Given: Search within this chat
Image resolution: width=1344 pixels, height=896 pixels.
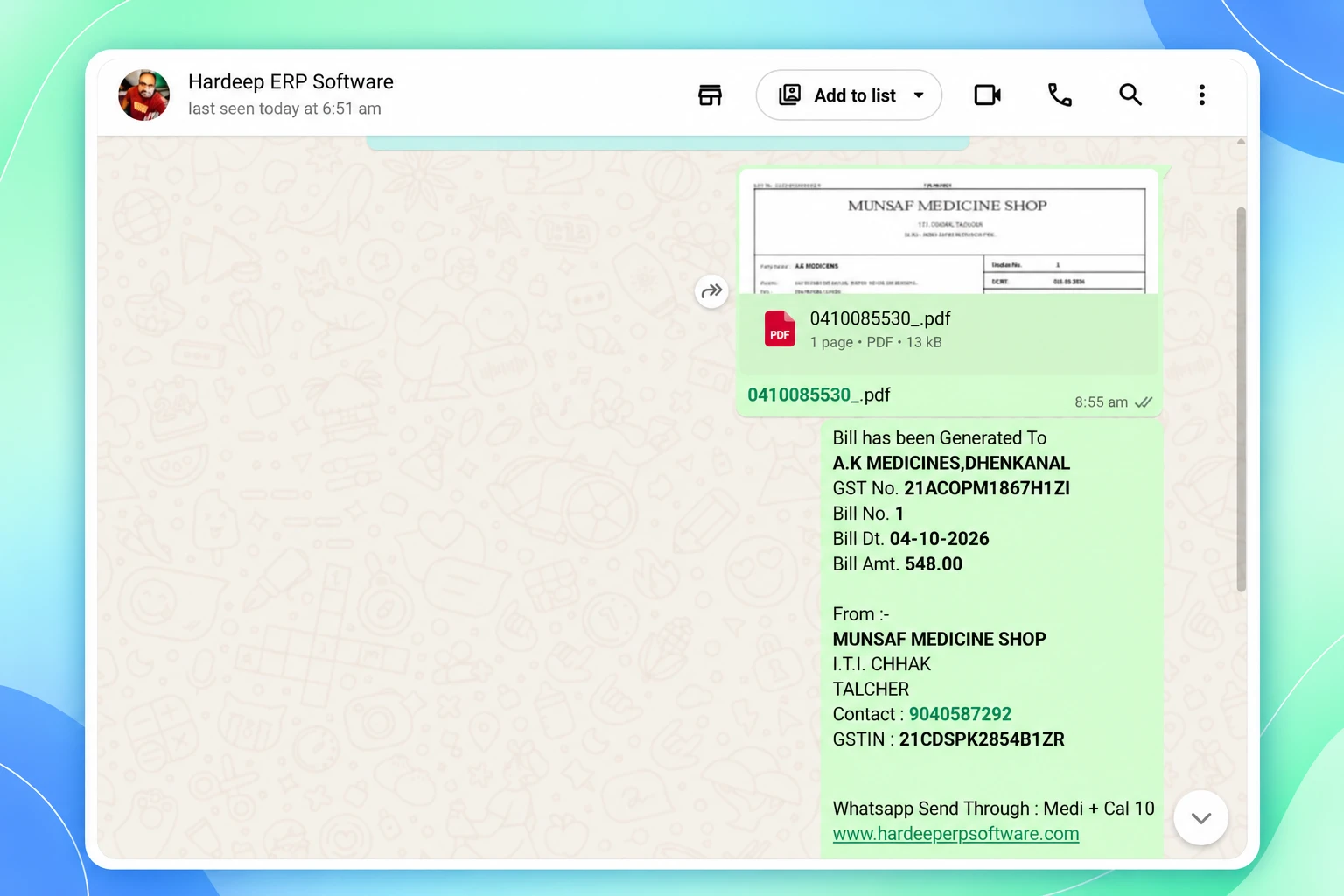Looking at the screenshot, I should click(x=1130, y=94).
